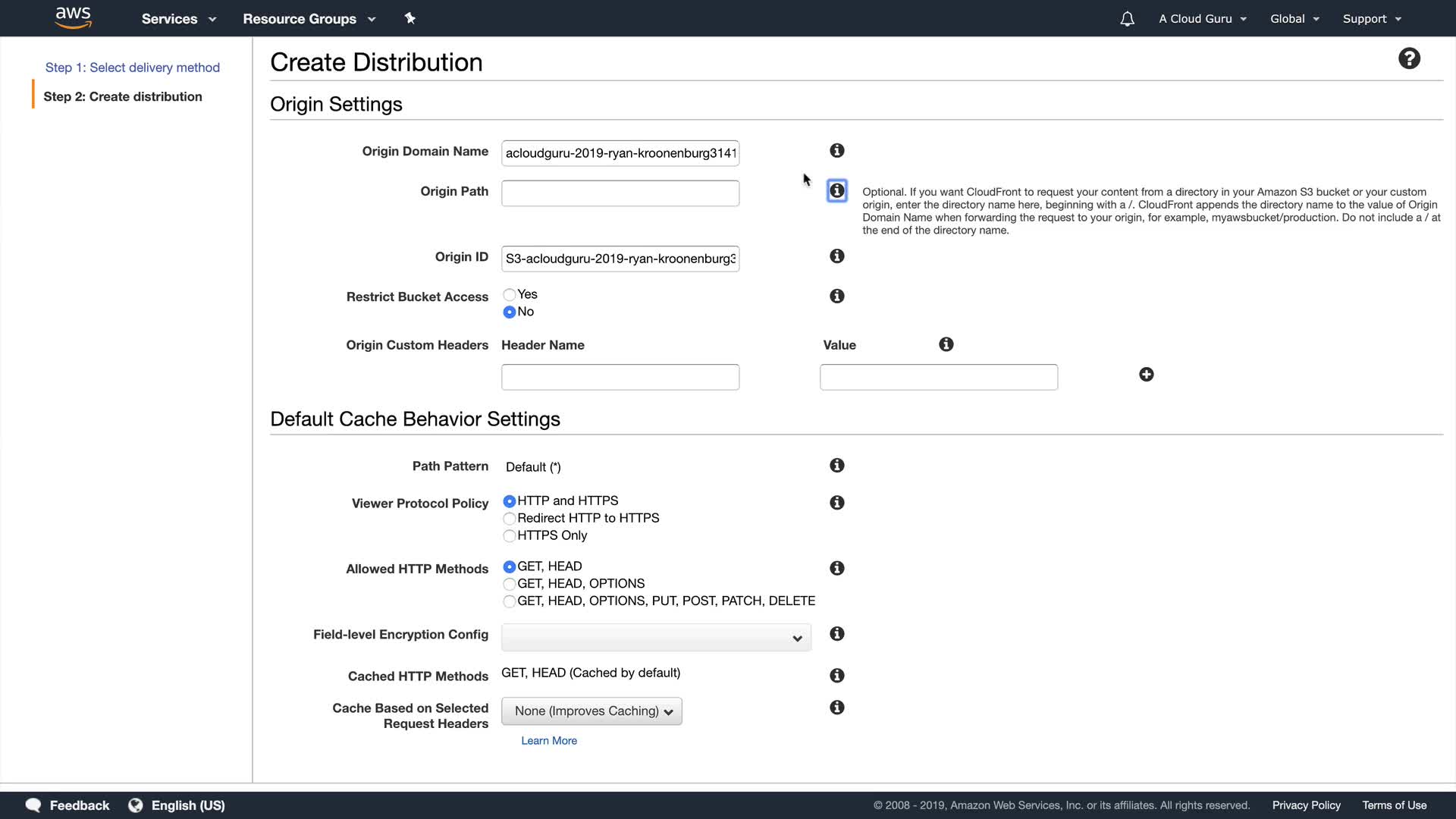Click into the Origin Path field
Image resolution: width=1456 pixels, height=819 pixels.
[x=620, y=193]
